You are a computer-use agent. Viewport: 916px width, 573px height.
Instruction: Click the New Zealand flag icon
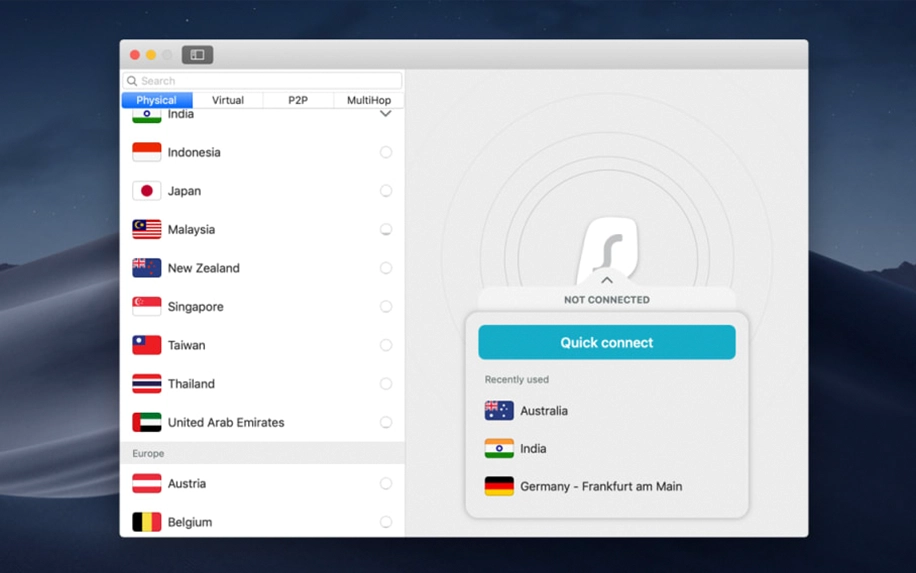[x=147, y=268]
